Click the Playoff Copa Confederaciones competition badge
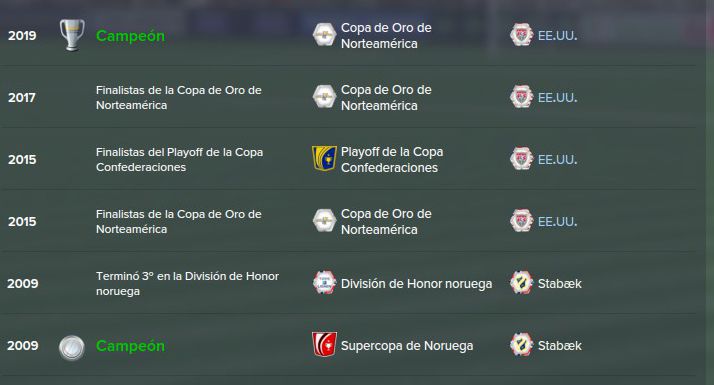This screenshot has width=714, height=385. 324,159
